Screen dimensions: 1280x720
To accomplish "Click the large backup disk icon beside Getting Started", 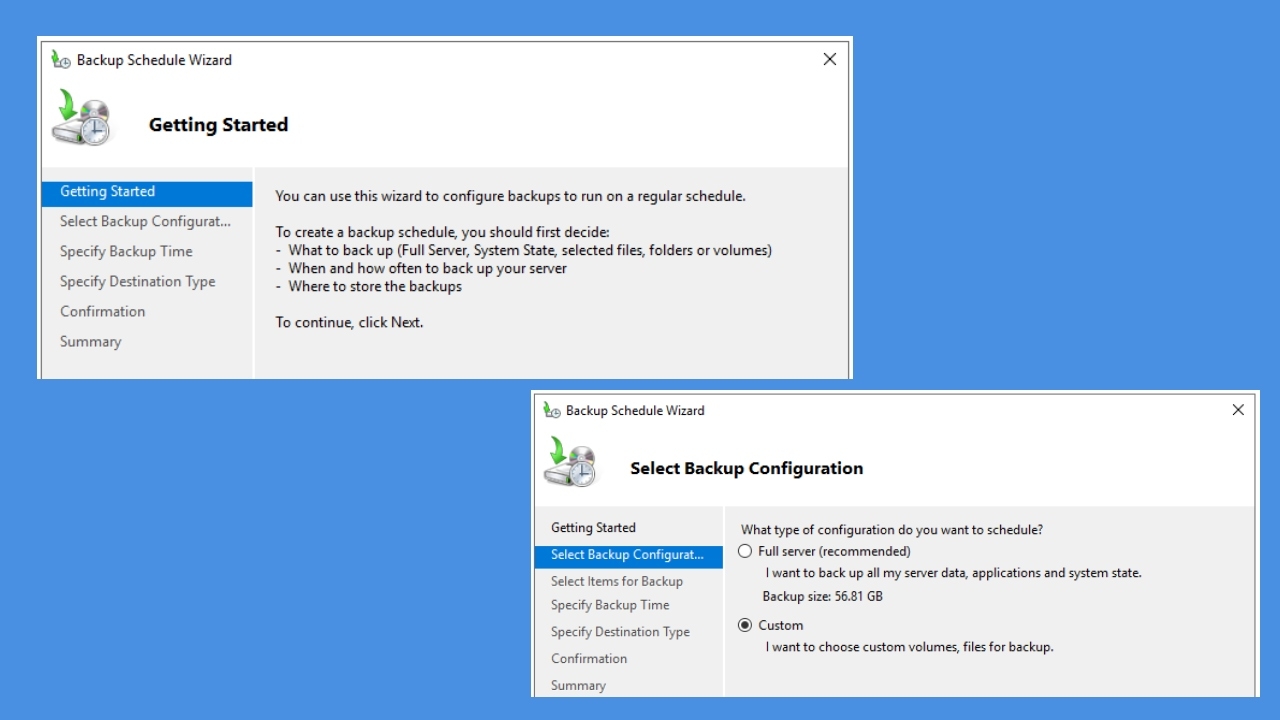I will 81,117.
